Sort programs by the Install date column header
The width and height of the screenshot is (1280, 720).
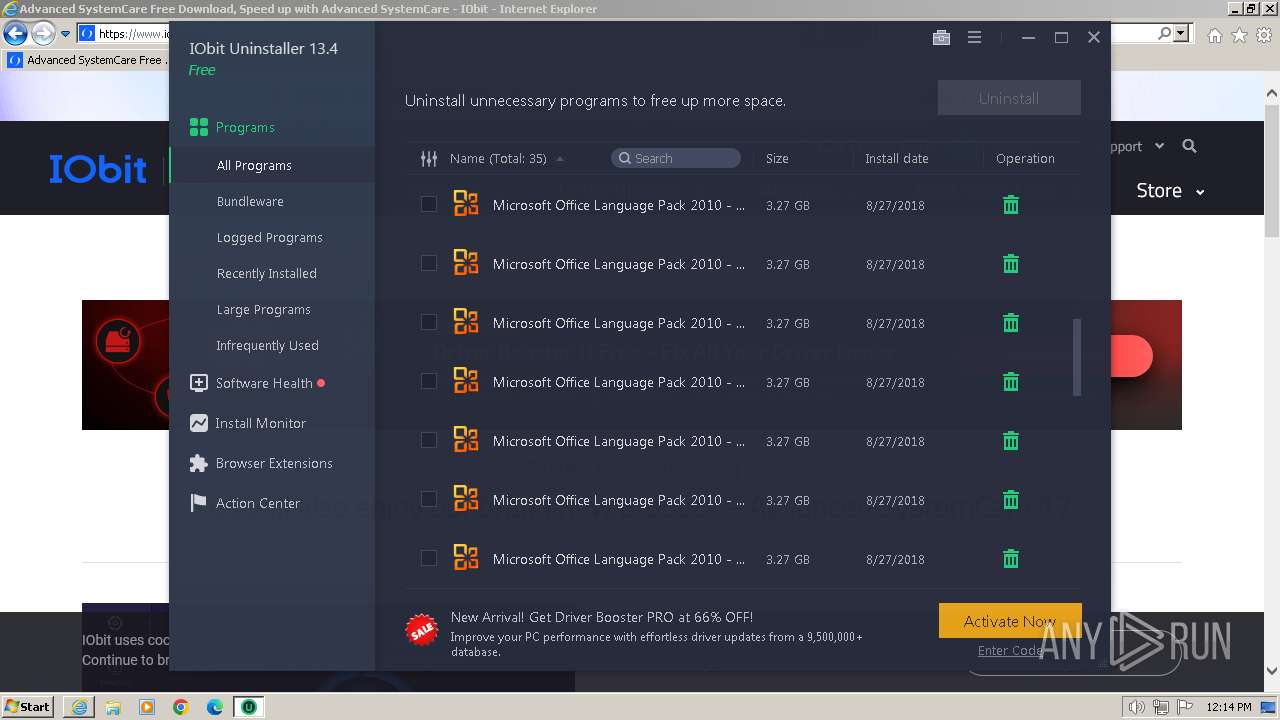pos(896,158)
